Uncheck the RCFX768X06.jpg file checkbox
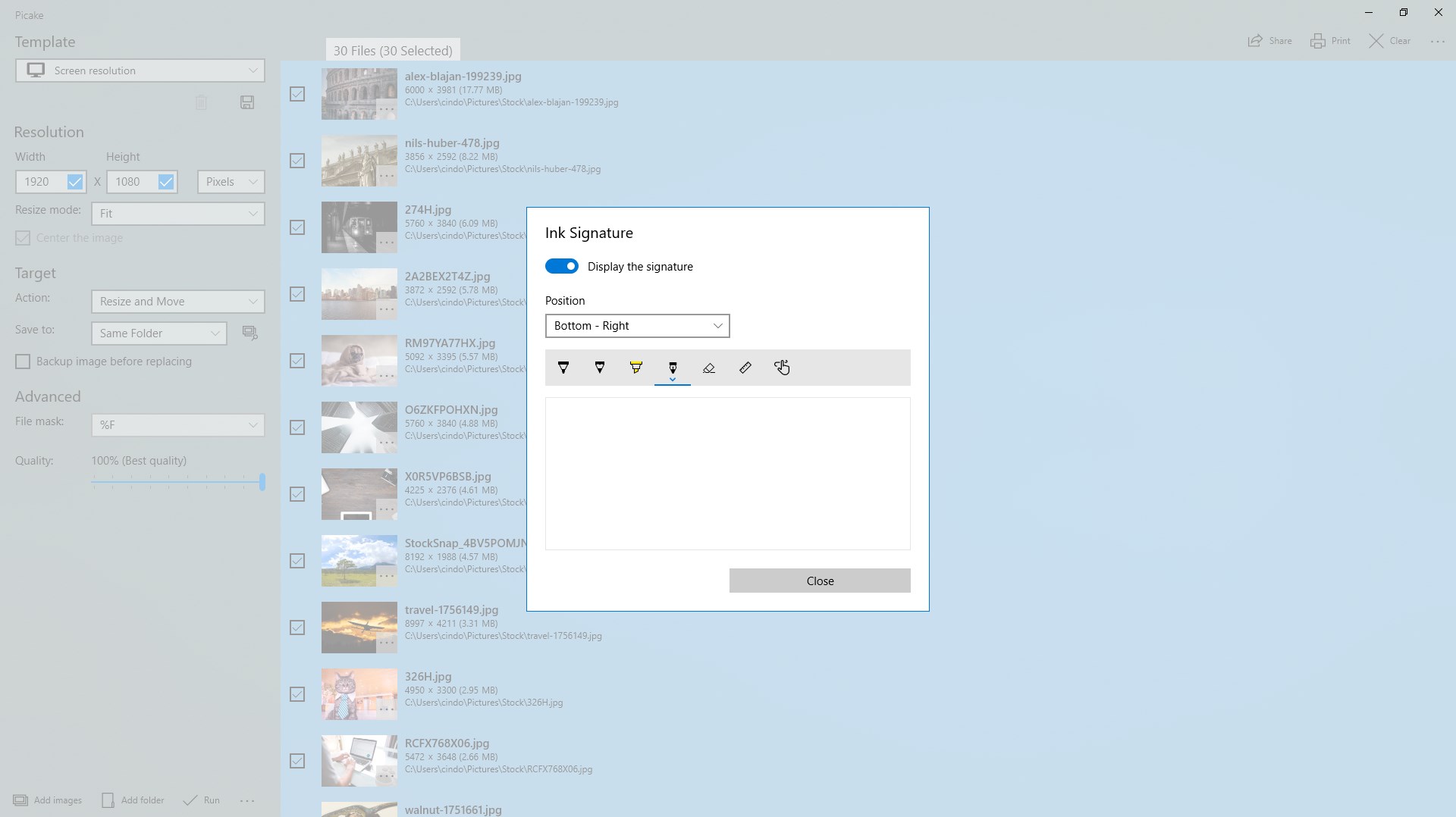The height and width of the screenshot is (817, 1456). (297, 761)
